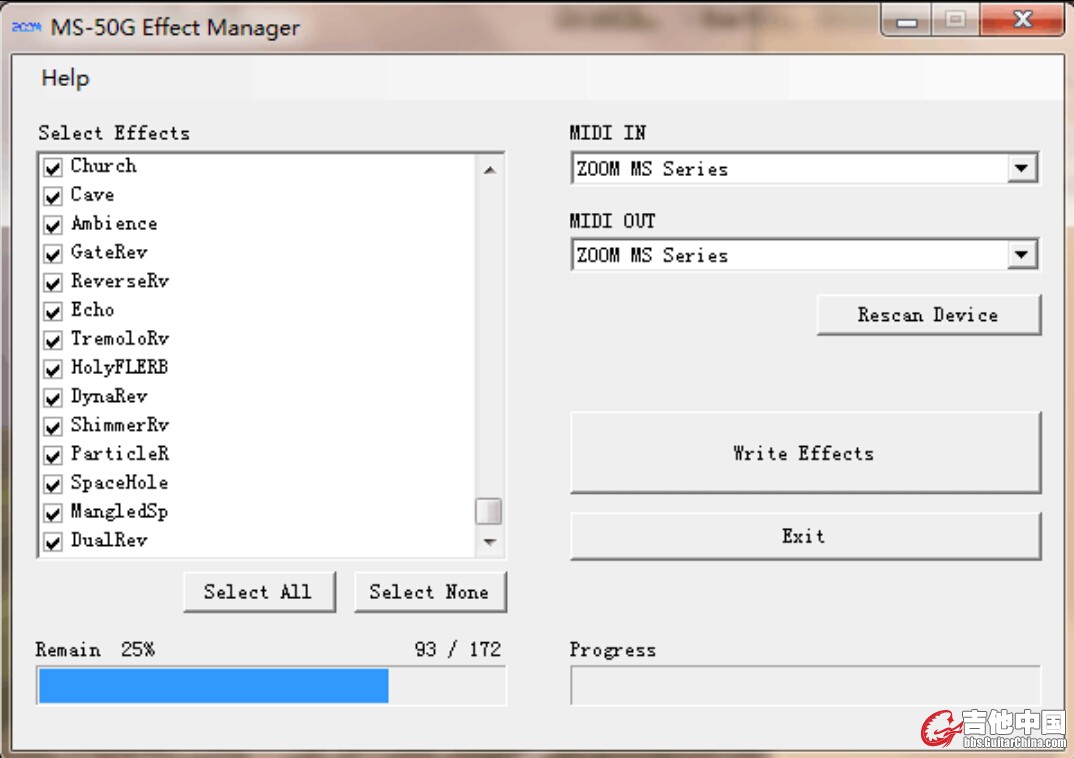Uncheck the TremoloRv checkbox
Image resolution: width=1074 pixels, height=758 pixels.
[53, 340]
